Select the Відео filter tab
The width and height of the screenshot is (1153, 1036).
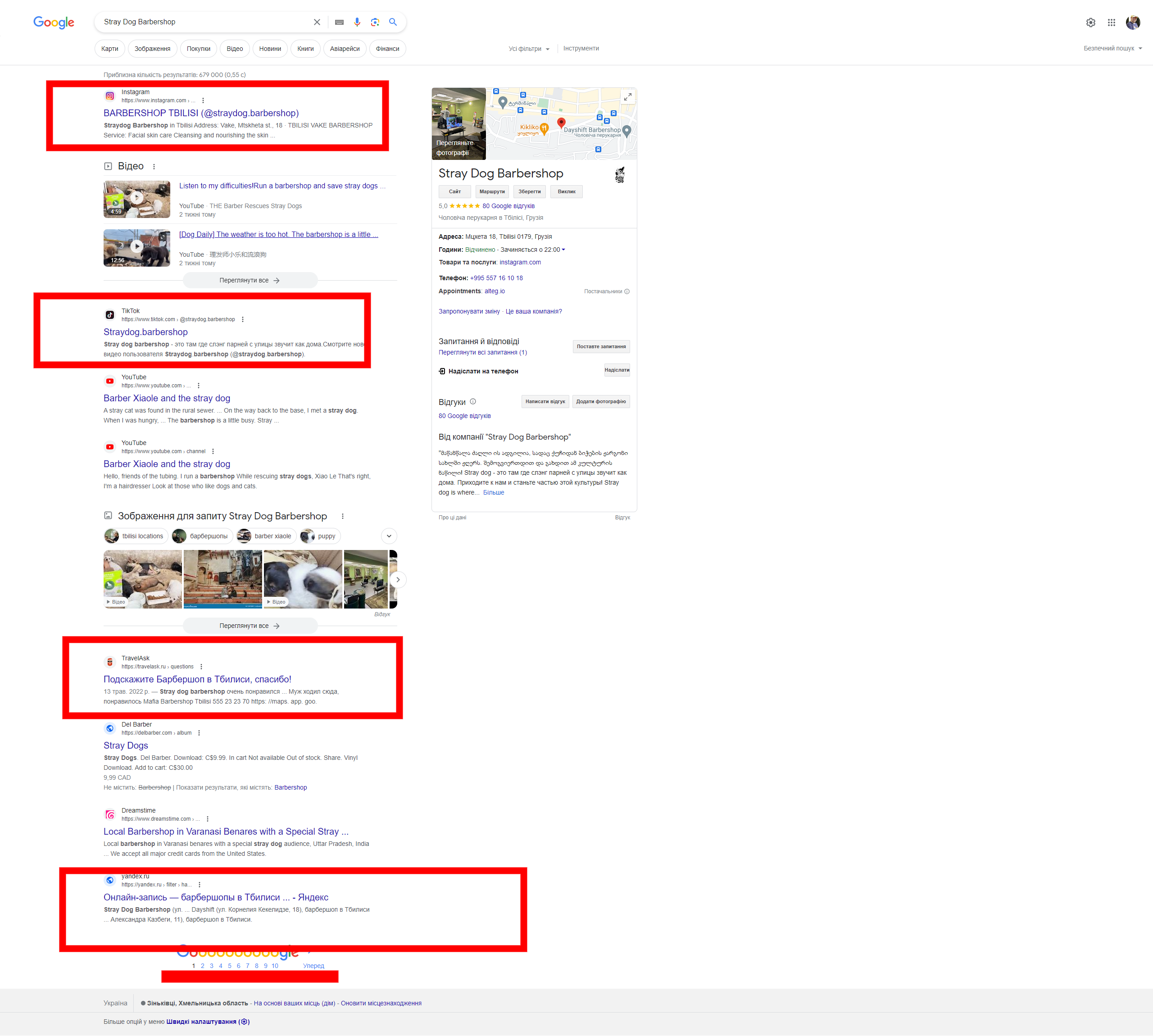coord(235,49)
